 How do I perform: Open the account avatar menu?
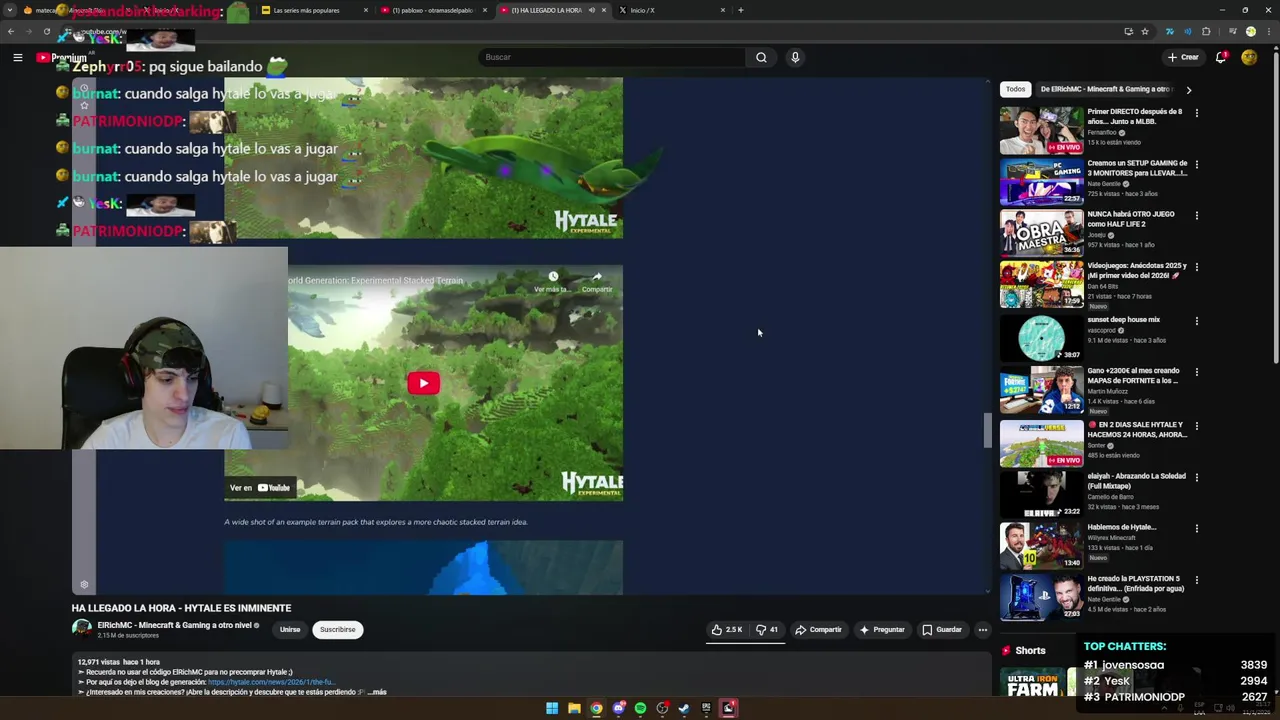coord(1249,57)
